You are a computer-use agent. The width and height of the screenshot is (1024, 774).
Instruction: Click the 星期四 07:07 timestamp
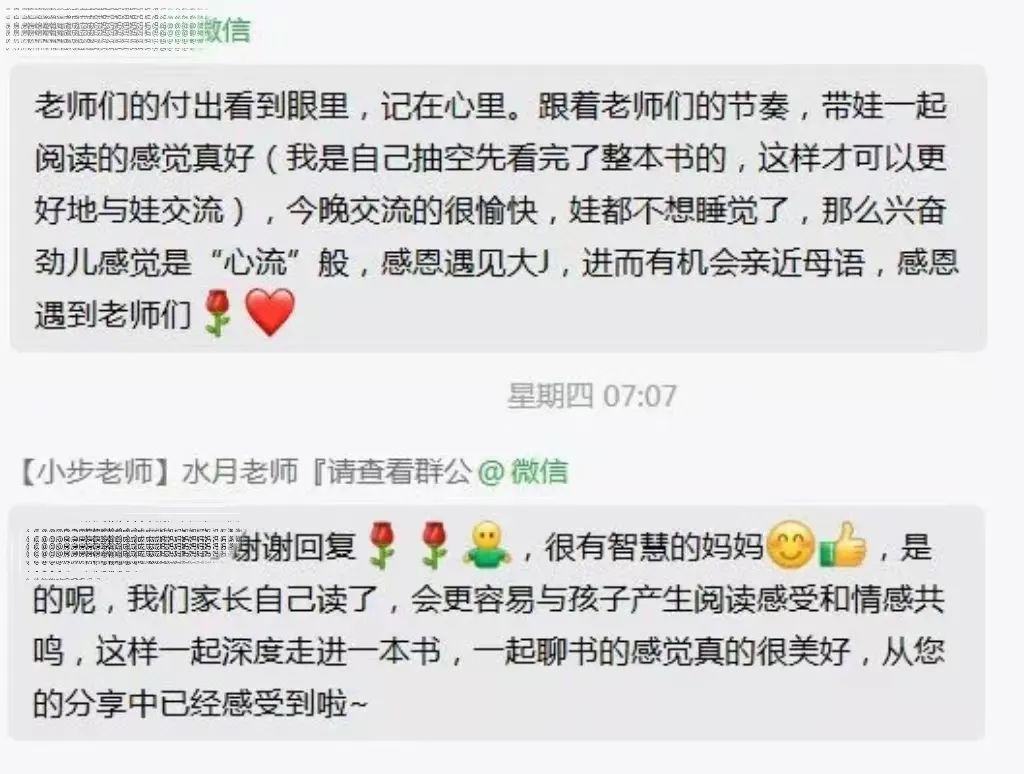592,396
